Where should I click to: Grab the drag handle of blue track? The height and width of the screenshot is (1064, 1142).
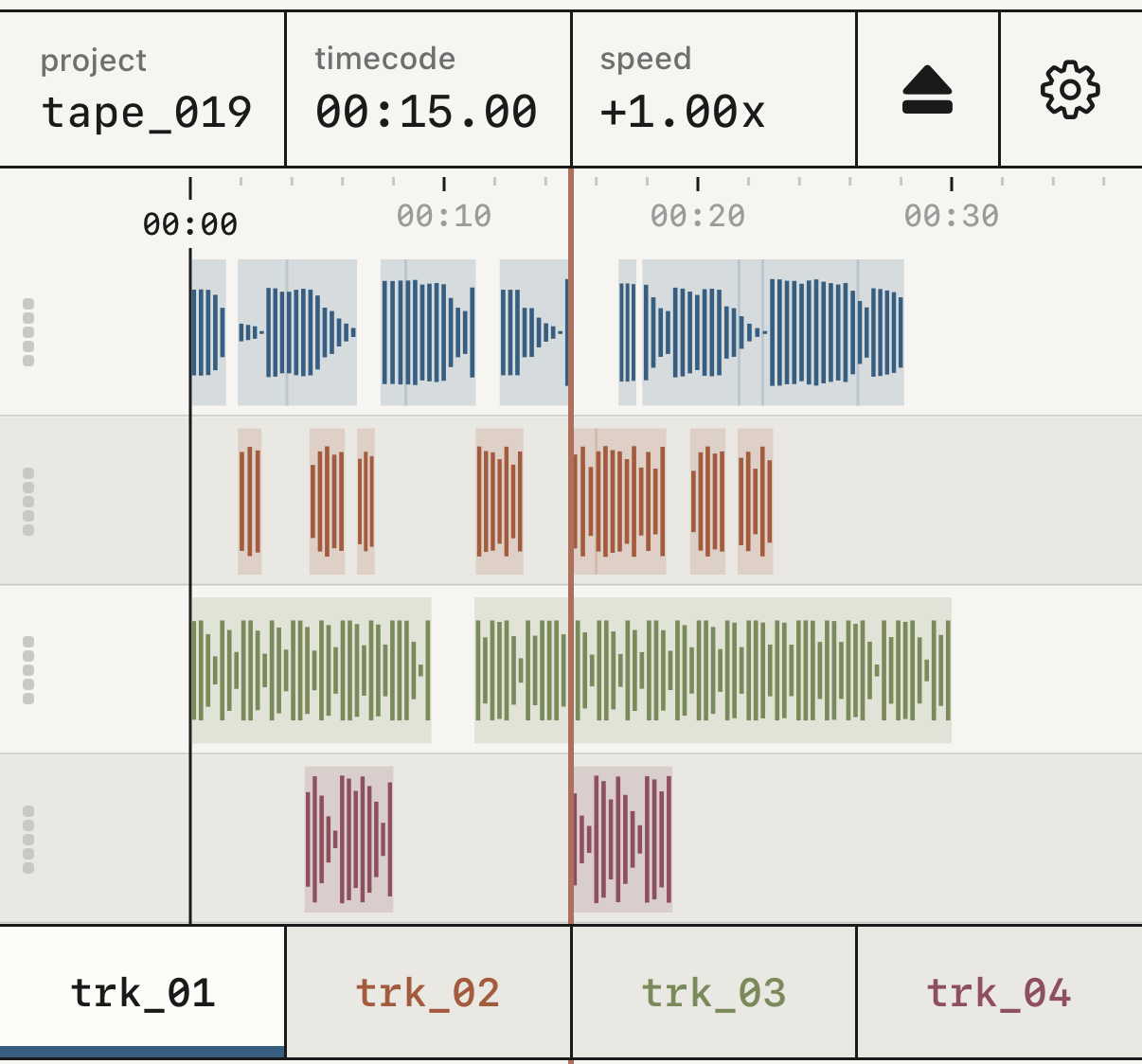28,332
